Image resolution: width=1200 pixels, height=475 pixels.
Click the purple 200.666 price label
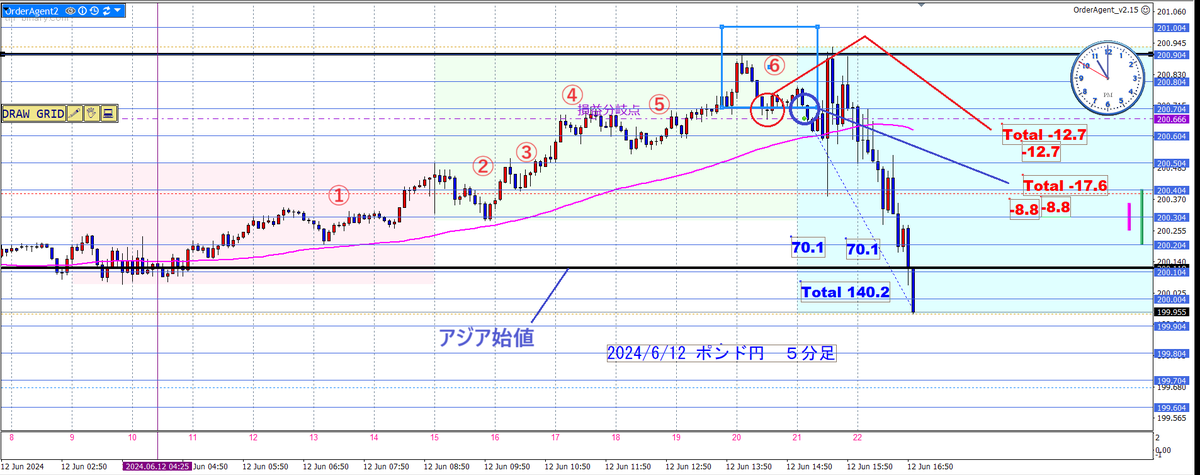(1171, 120)
